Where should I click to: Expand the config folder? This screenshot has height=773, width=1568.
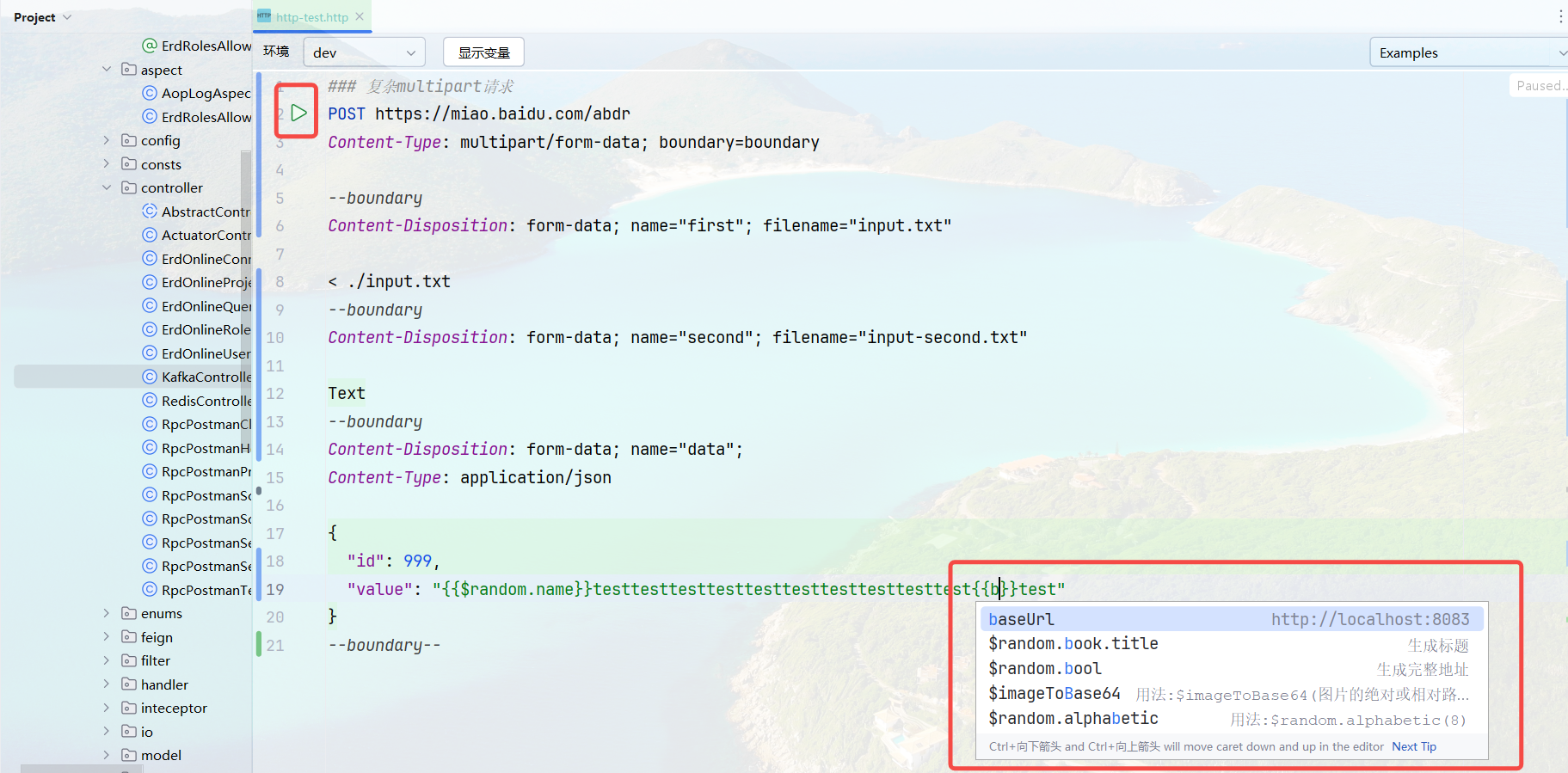point(107,140)
